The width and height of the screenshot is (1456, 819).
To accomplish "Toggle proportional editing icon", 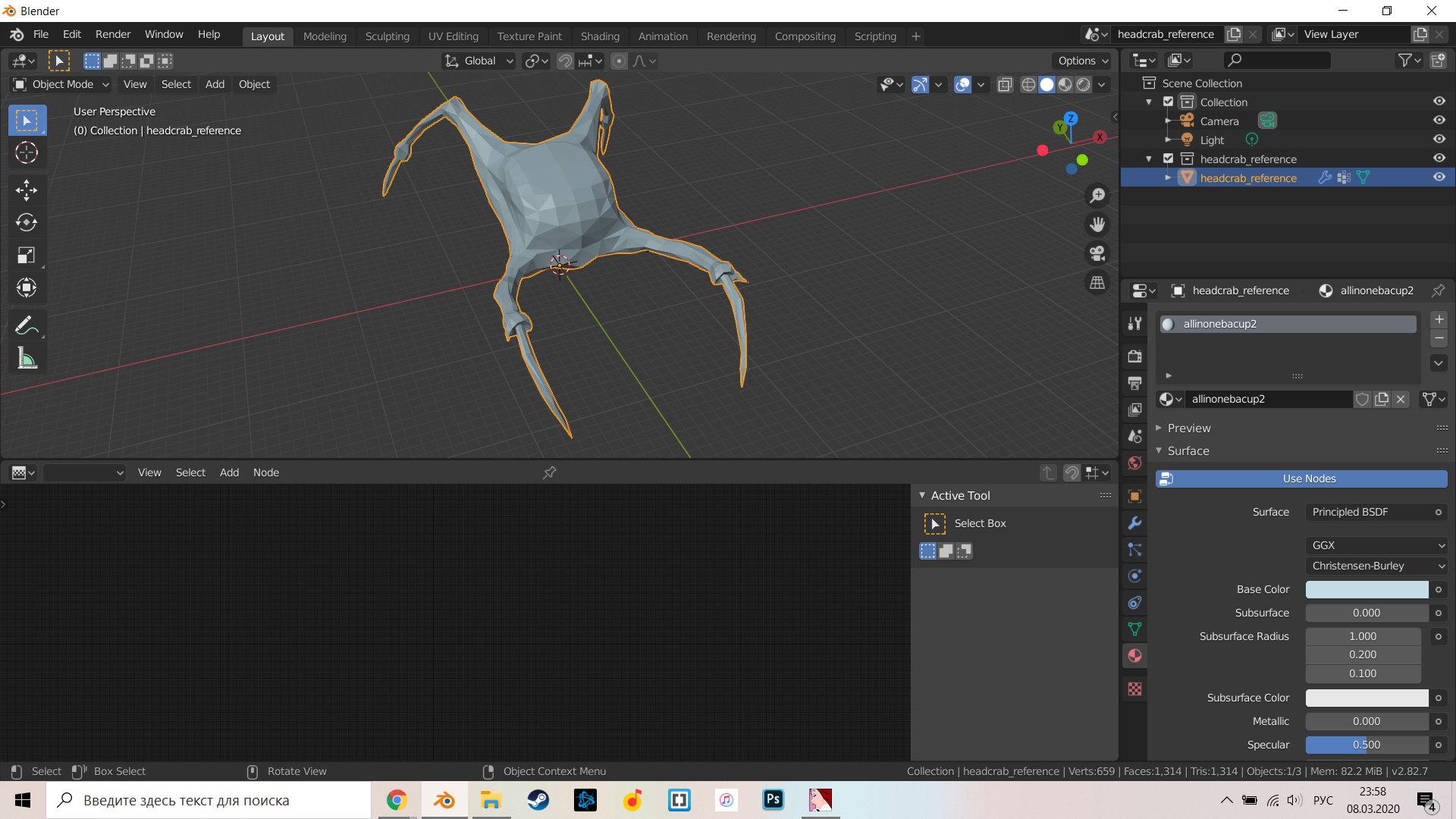I will (x=619, y=61).
